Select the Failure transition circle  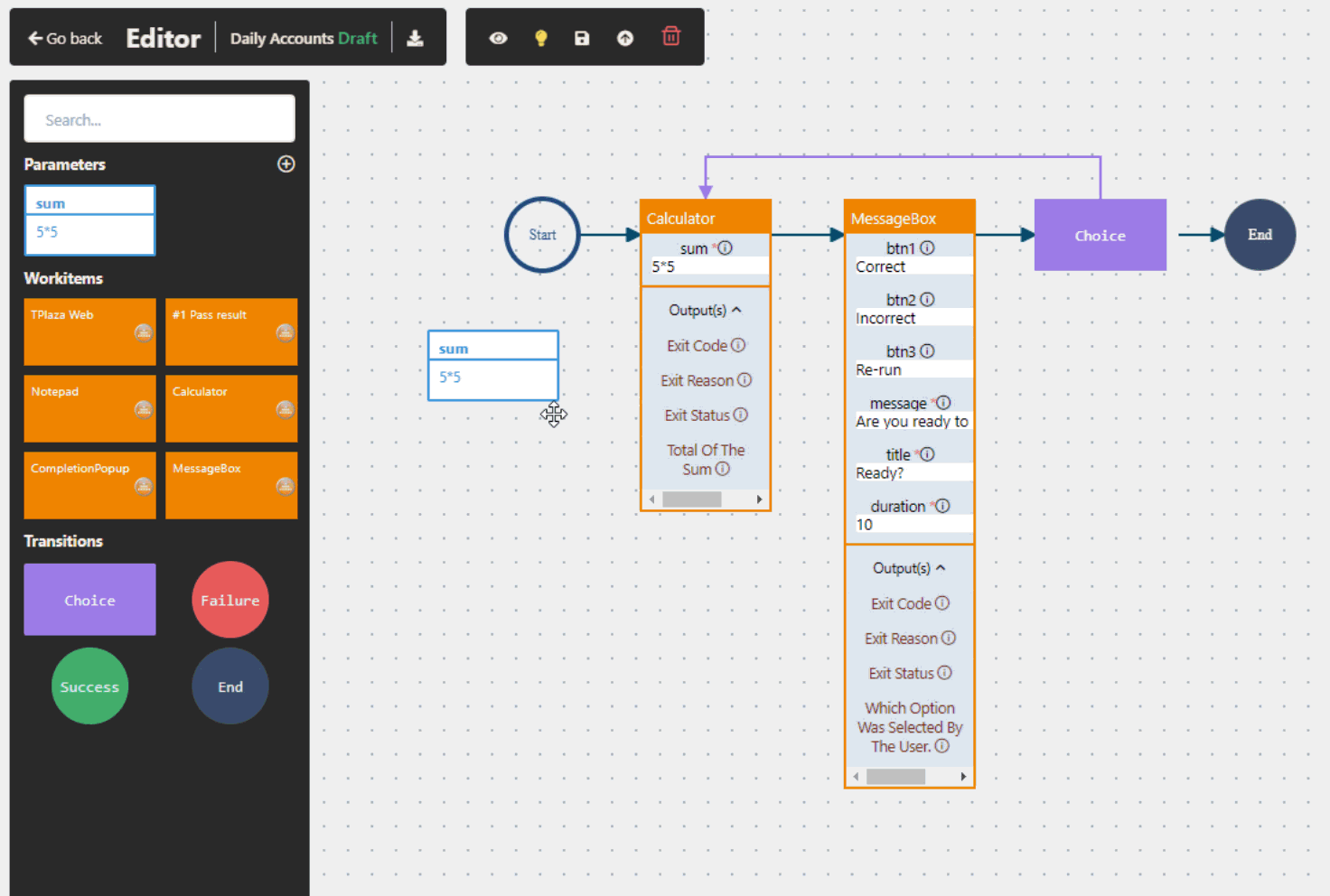coord(229,600)
